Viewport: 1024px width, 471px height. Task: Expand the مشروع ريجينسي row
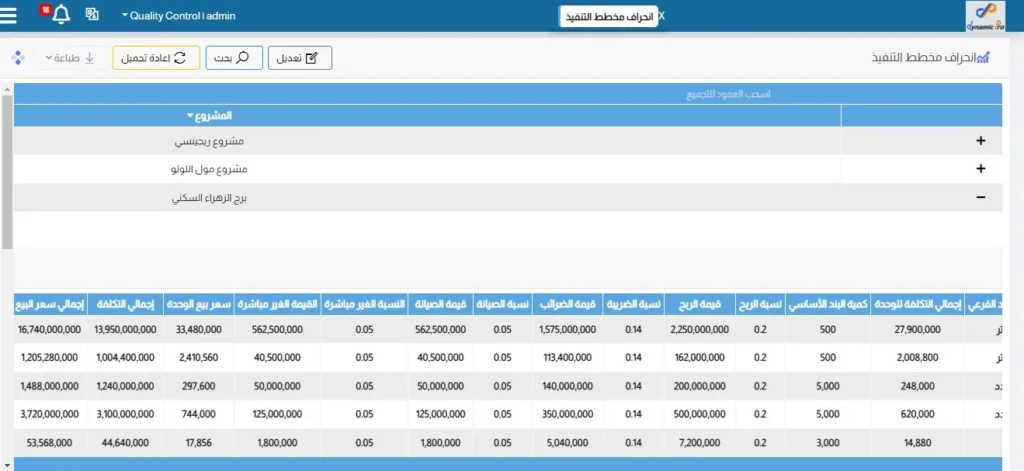(x=980, y=141)
